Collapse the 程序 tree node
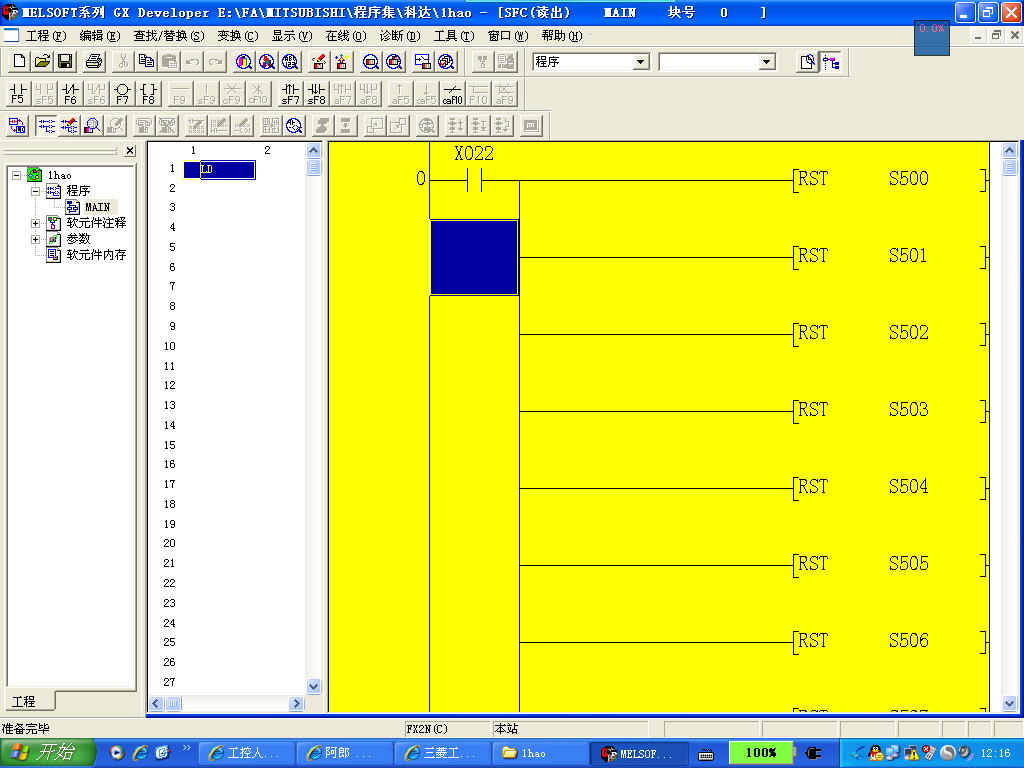1024x768 pixels. click(x=36, y=191)
